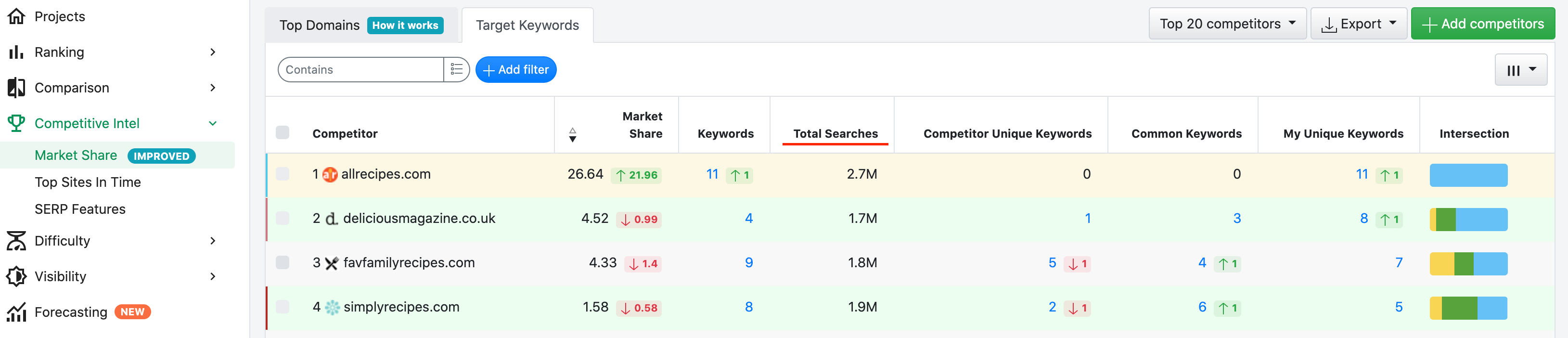Image resolution: width=1568 pixels, height=338 pixels.
Task: Click the deliciousmagazine.co.uk intersection bar
Action: 1468,219
